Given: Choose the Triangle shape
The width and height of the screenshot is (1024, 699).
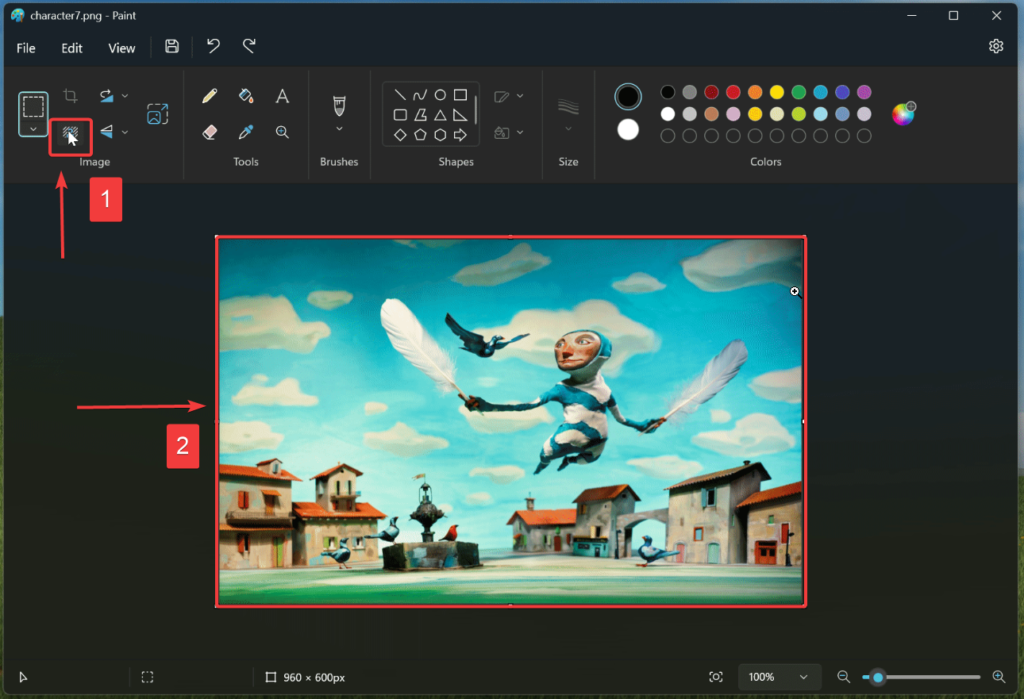Looking at the screenshot, I should 440,115.
